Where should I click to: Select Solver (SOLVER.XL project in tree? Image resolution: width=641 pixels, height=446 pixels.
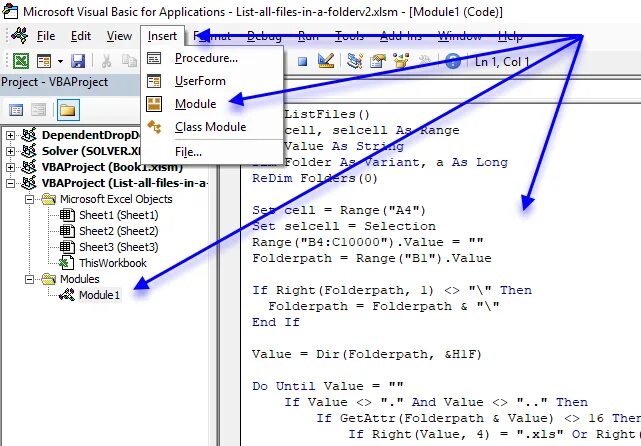pos(91,151)
